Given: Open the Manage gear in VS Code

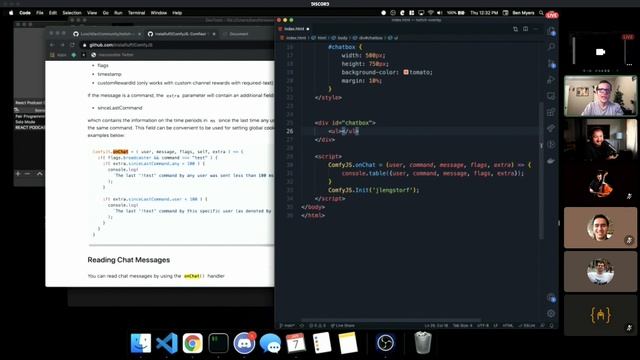Looking at the screenshot, I should [x=551, y=313].
